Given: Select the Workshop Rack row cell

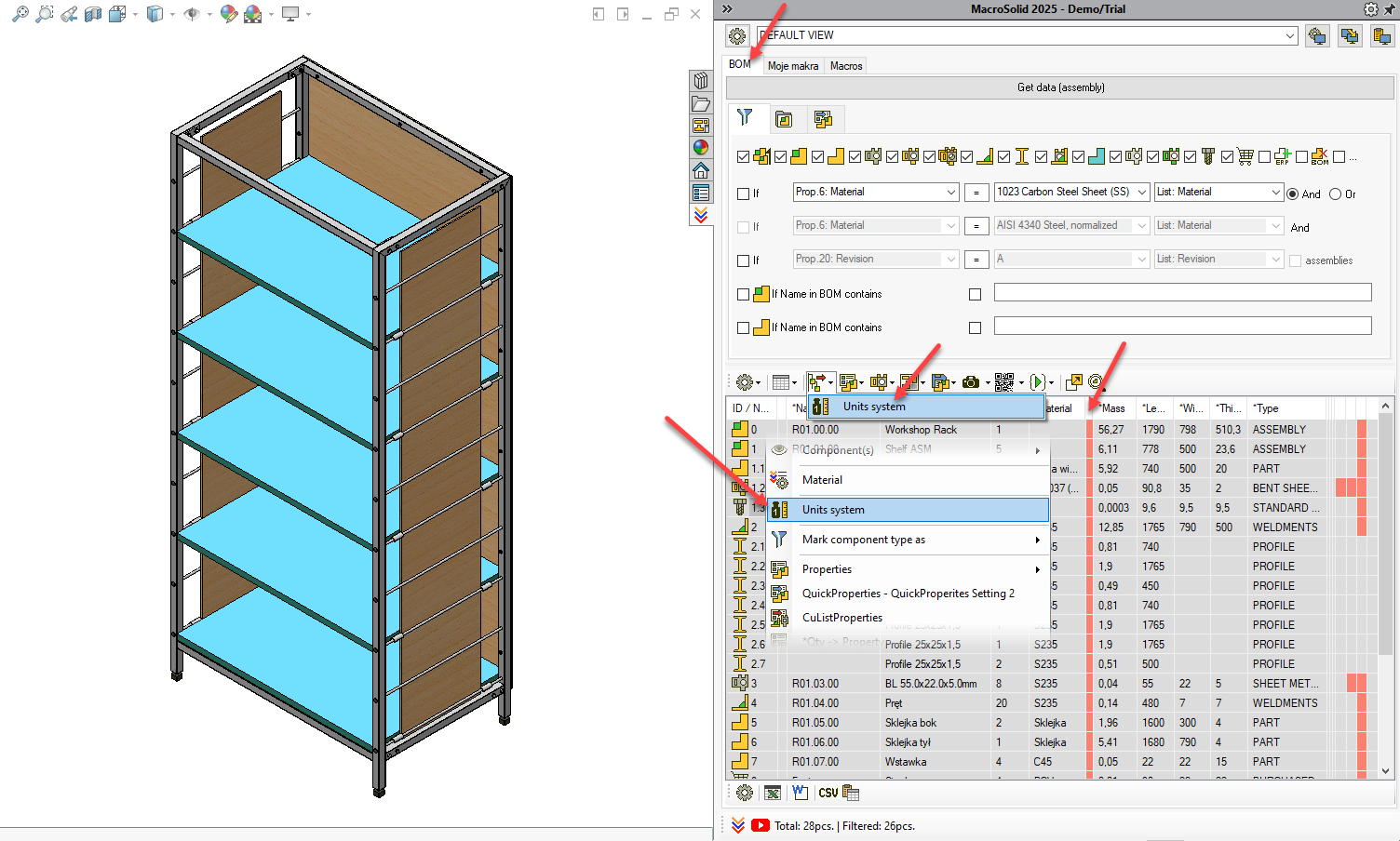Looking at the screenshot, I should (x=935, y=430).
